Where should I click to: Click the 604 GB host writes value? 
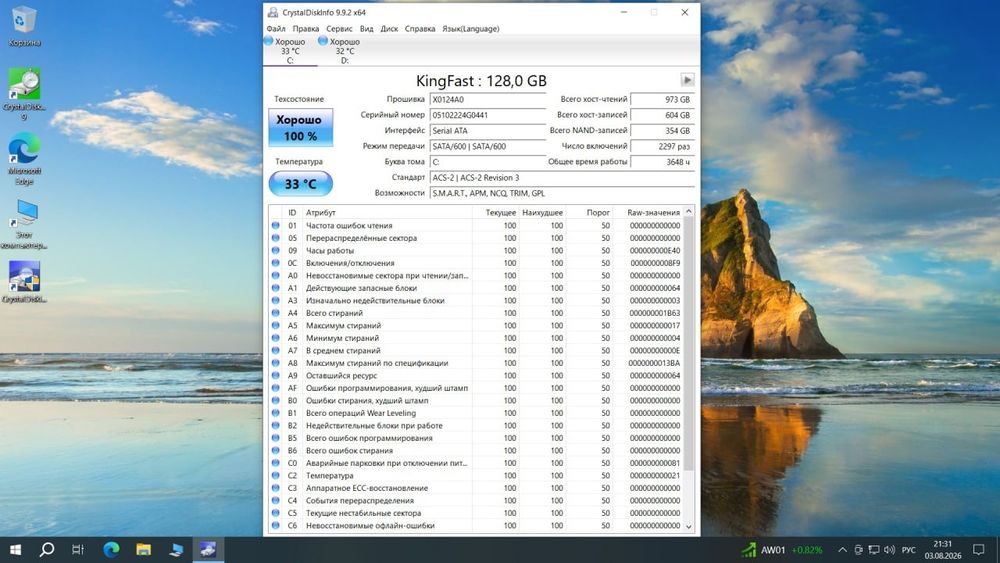662,115
